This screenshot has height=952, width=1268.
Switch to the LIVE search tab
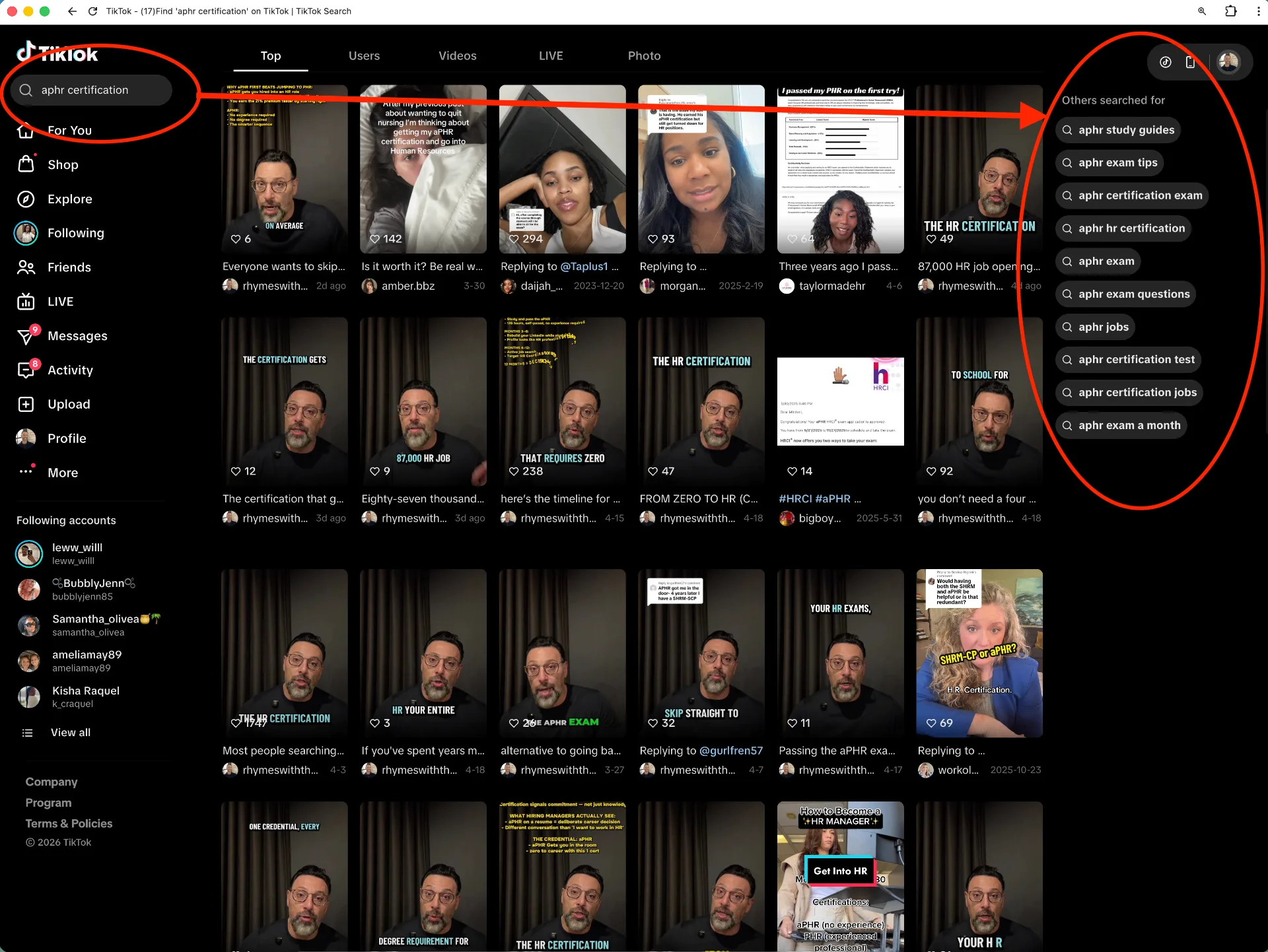tap(551, 55)
